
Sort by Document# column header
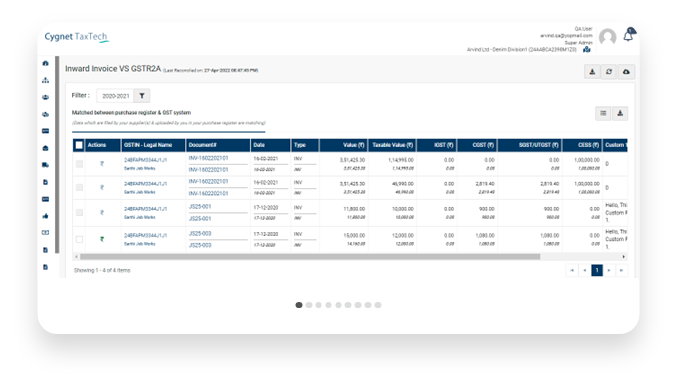pos(218,145)
